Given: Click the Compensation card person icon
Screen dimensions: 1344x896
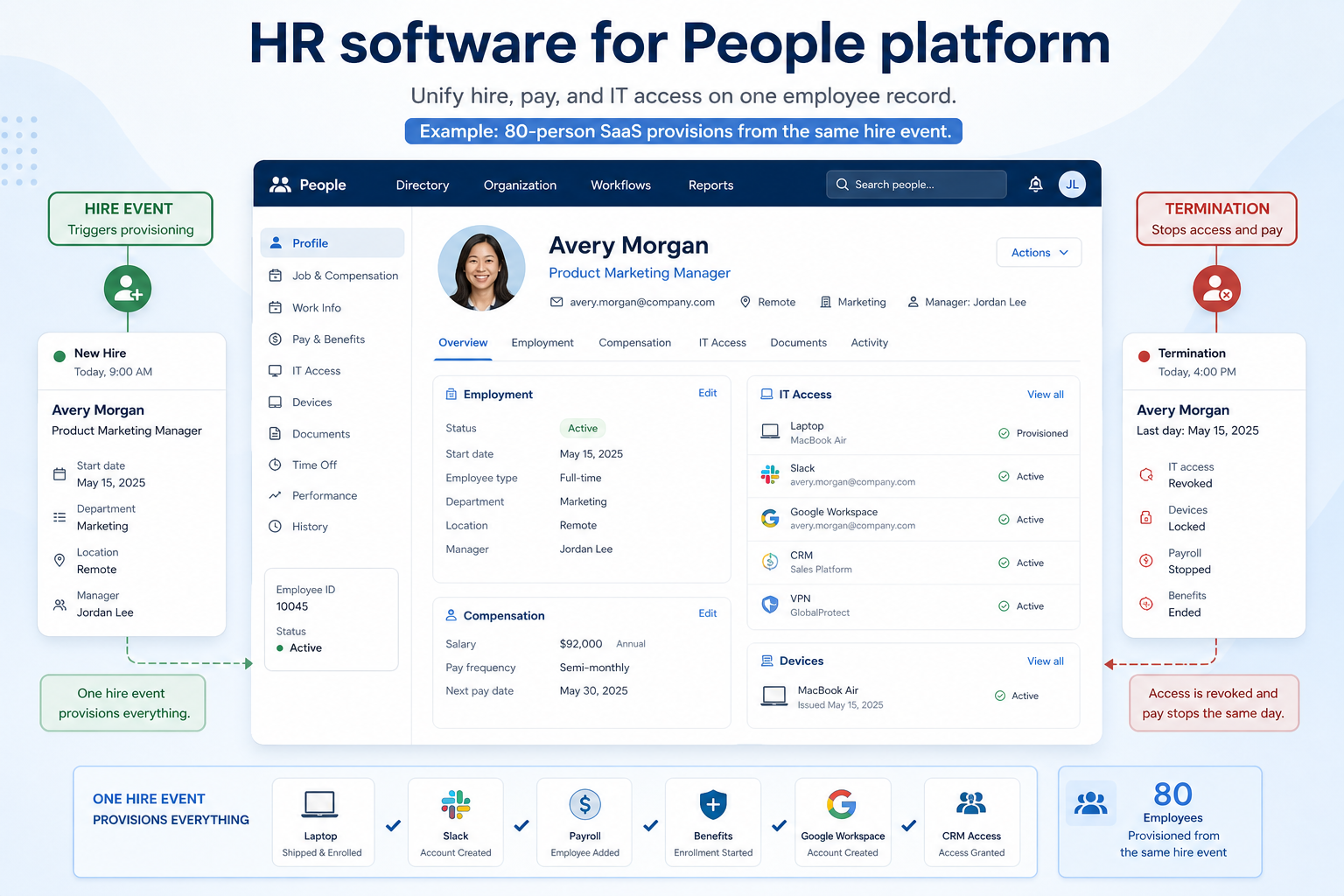Looking at the screenshot, I should point(451,615).
